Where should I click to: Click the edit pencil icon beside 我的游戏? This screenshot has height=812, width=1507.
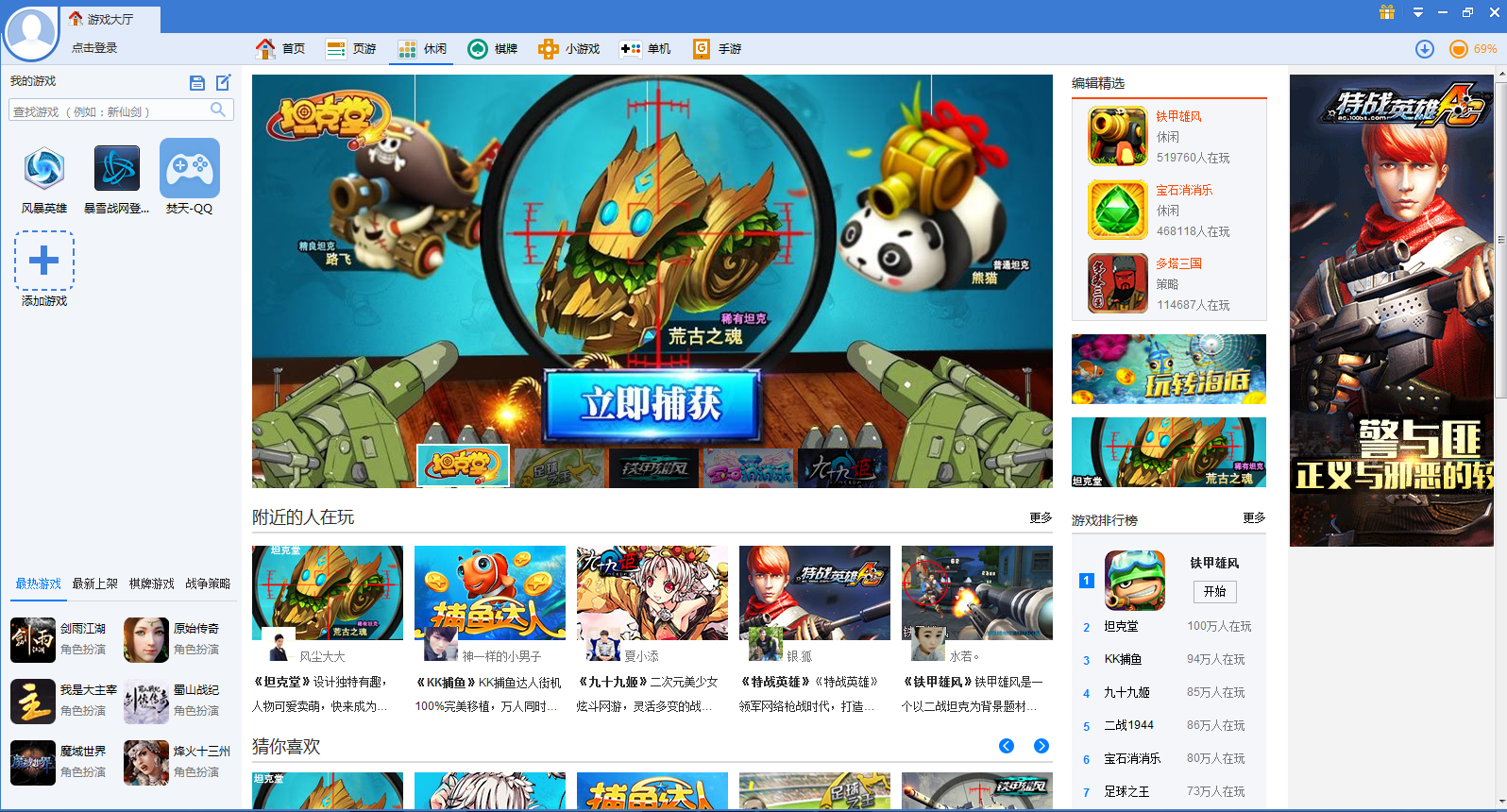tap(224, 82)
